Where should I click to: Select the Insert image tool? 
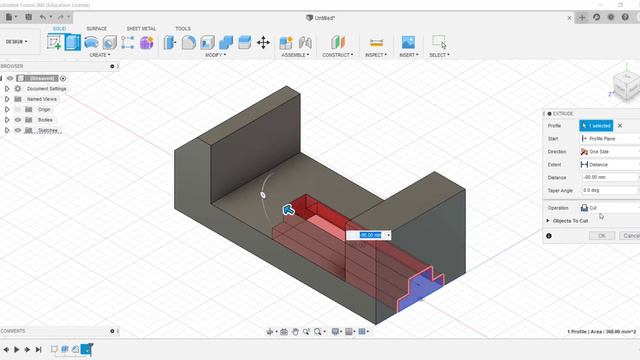click(408, 42)
